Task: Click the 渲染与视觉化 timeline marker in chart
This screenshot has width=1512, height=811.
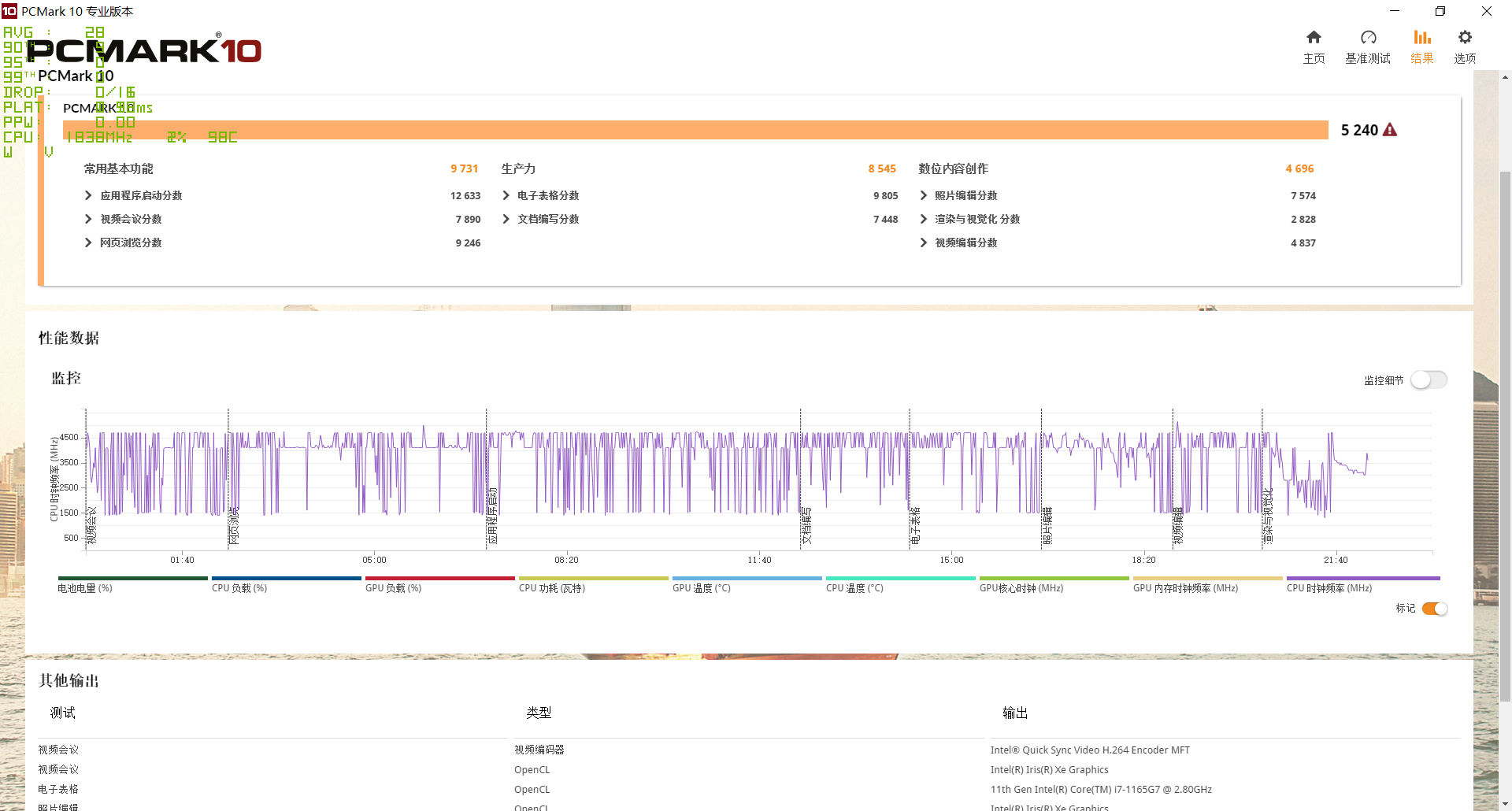Action: pos(1268,517)
